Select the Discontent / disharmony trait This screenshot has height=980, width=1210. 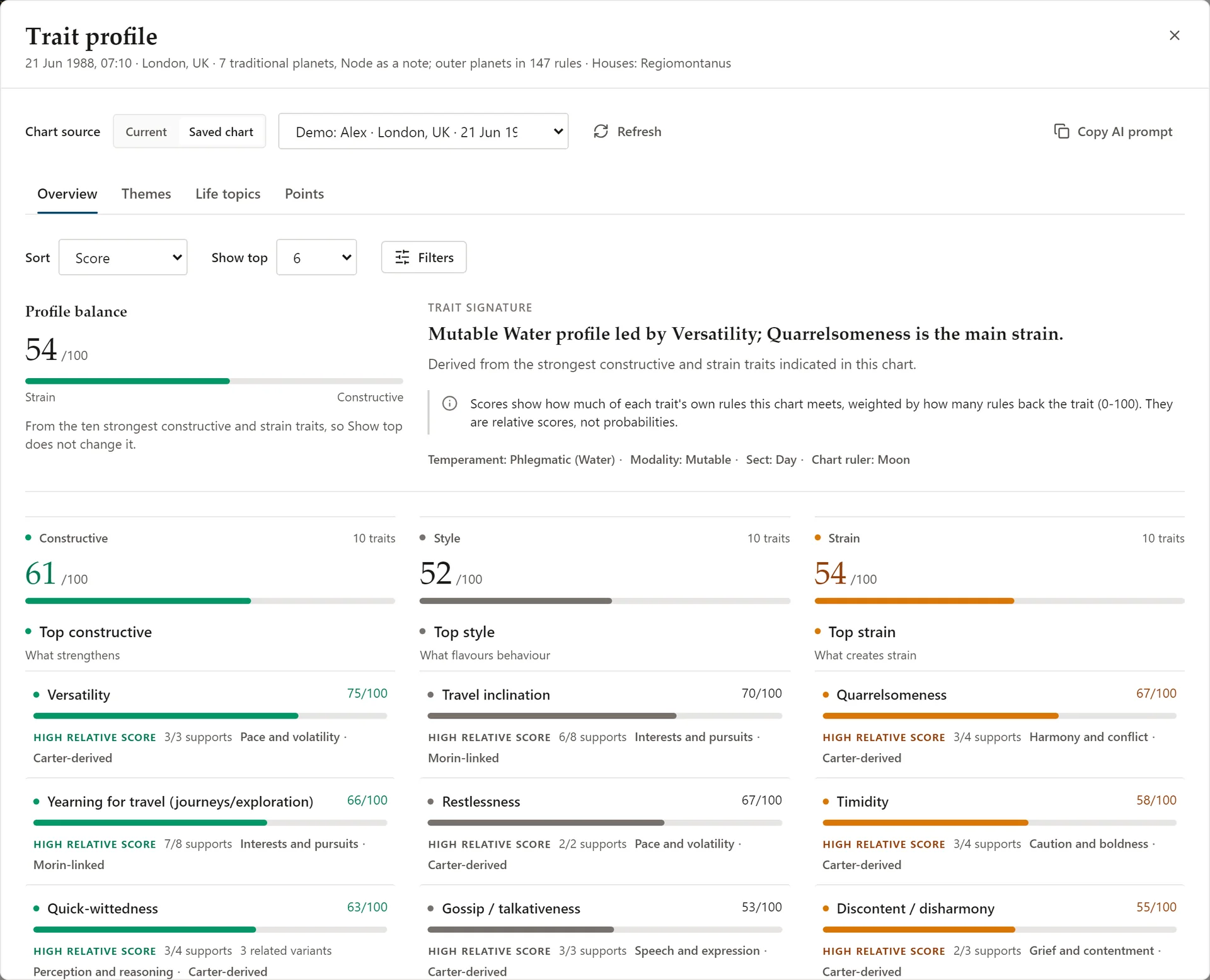click(x=1000, y=933)
